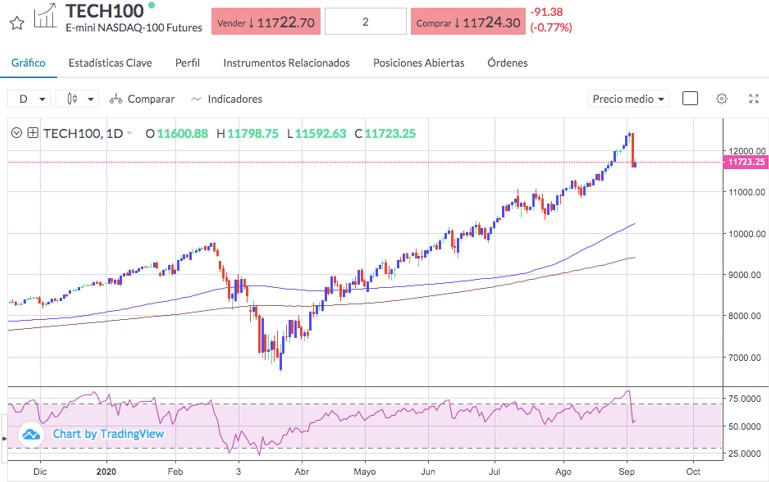Open the candlestick chart type dropdown
This screenshot has width=769, height=482.
coord(77,99)
